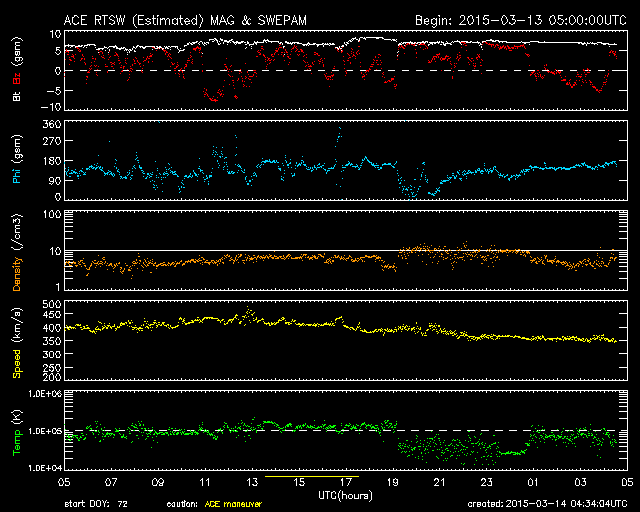Click the '15' hour tick label

tap(299, 482)
